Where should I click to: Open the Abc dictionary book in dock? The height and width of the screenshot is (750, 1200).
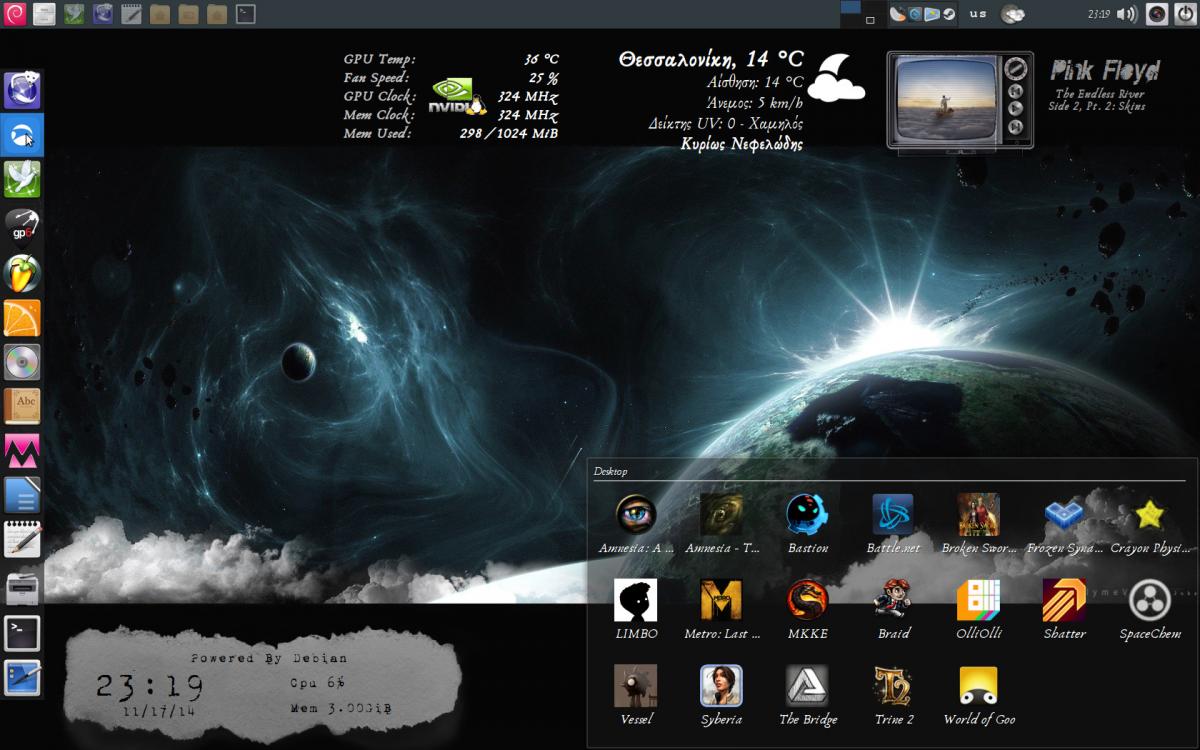pyautogui.click(x=22, y=407)
